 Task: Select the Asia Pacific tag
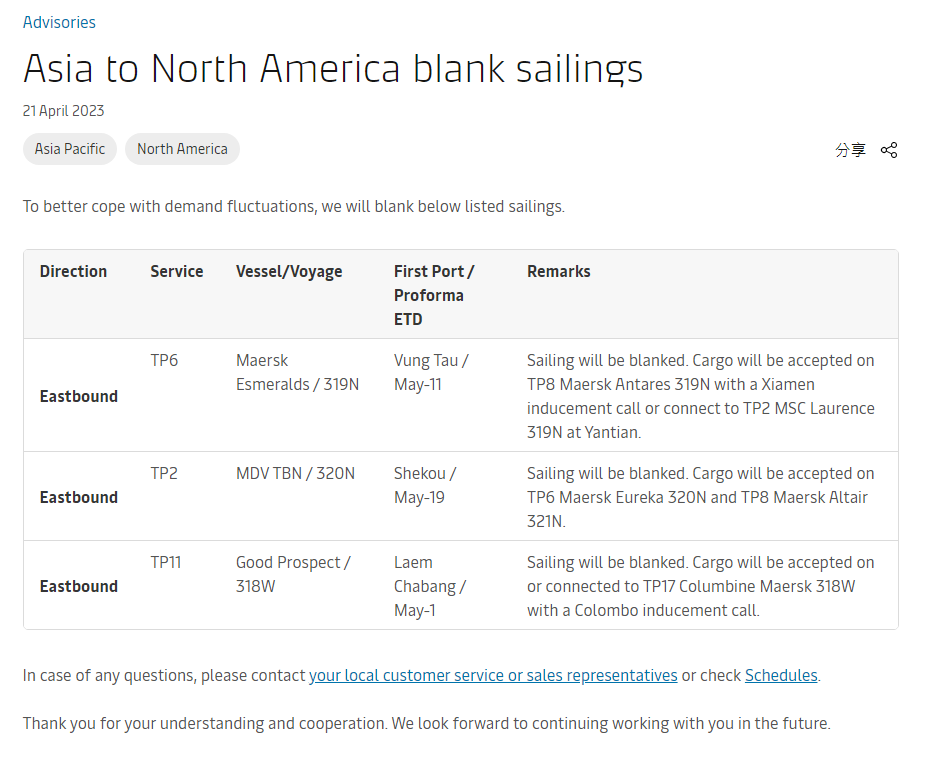pos(70,149)
